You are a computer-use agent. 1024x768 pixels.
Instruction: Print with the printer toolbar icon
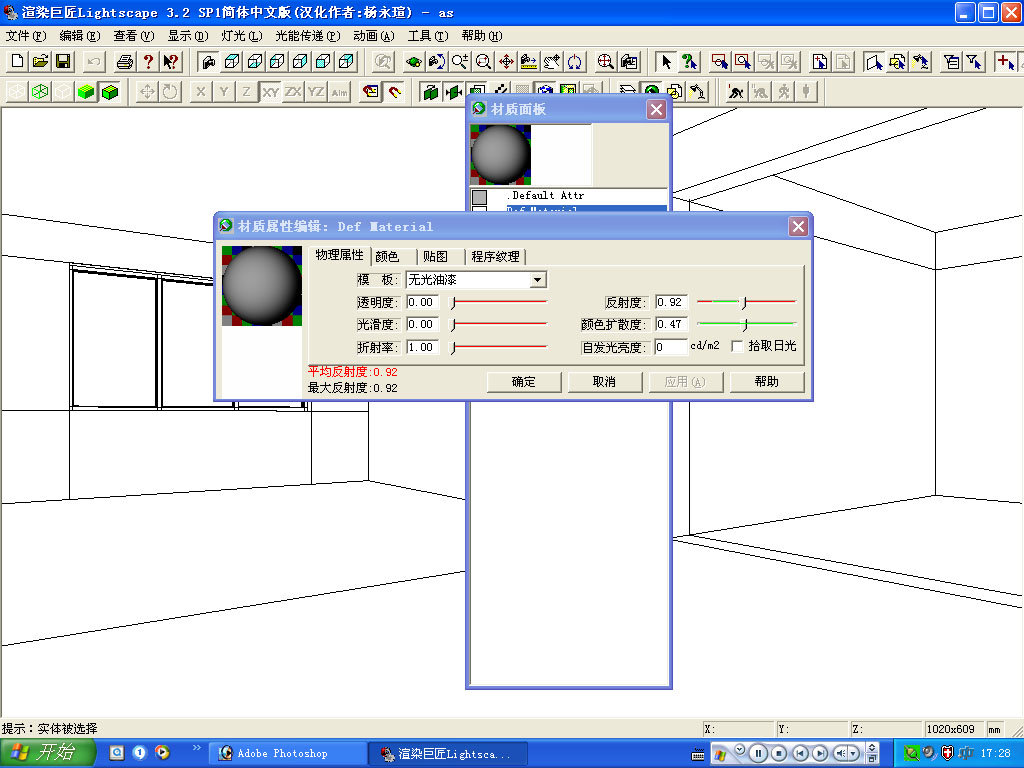pos(125,62)
